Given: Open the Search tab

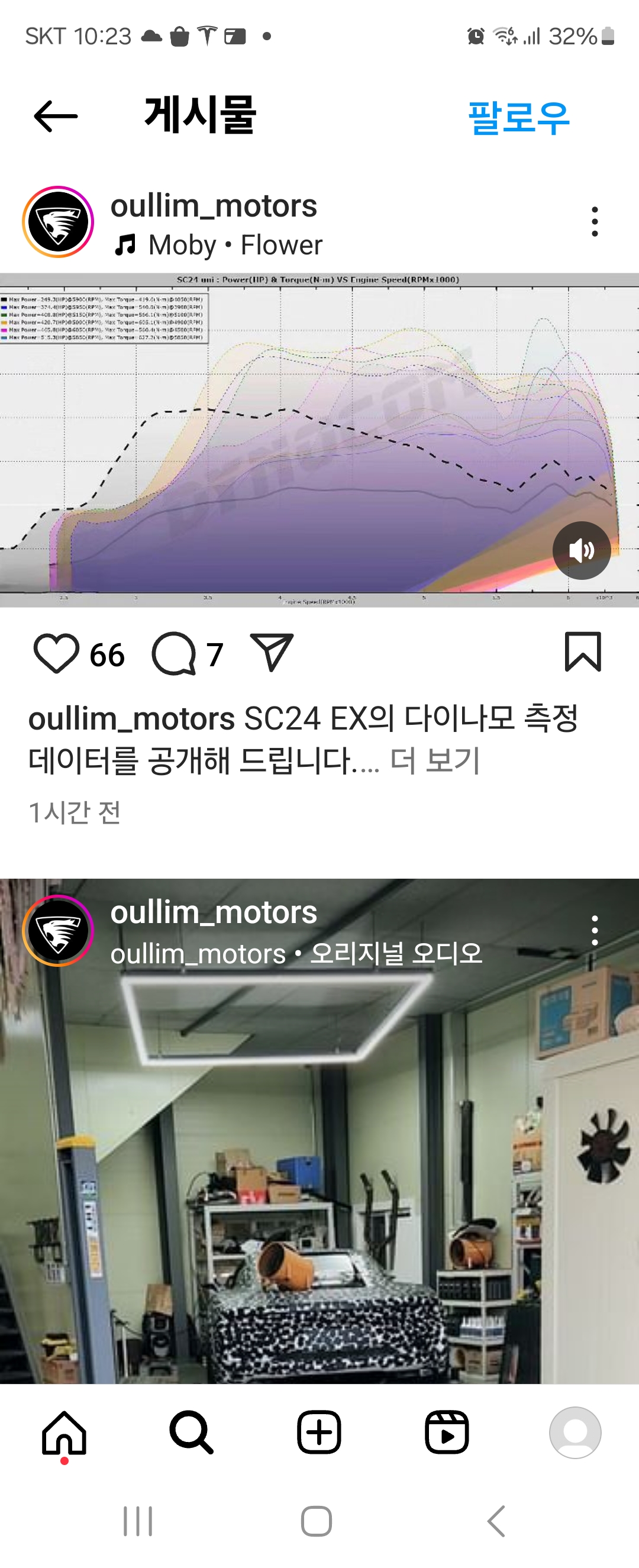Looking at the screenshot, I should coord(192,1433).
